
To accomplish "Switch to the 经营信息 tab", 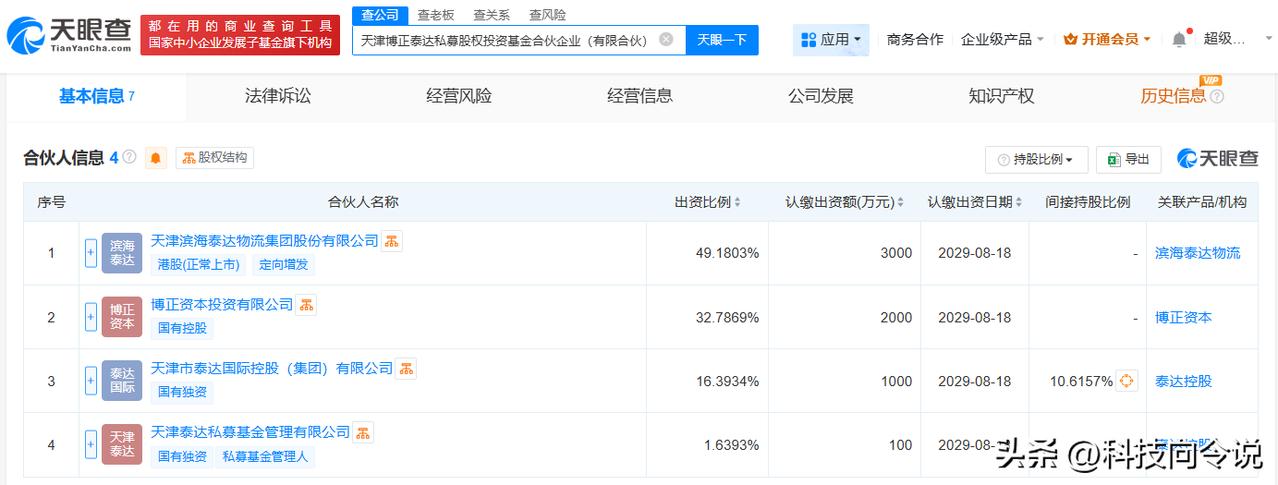I will pyautogui.click(x=640, y=96).
